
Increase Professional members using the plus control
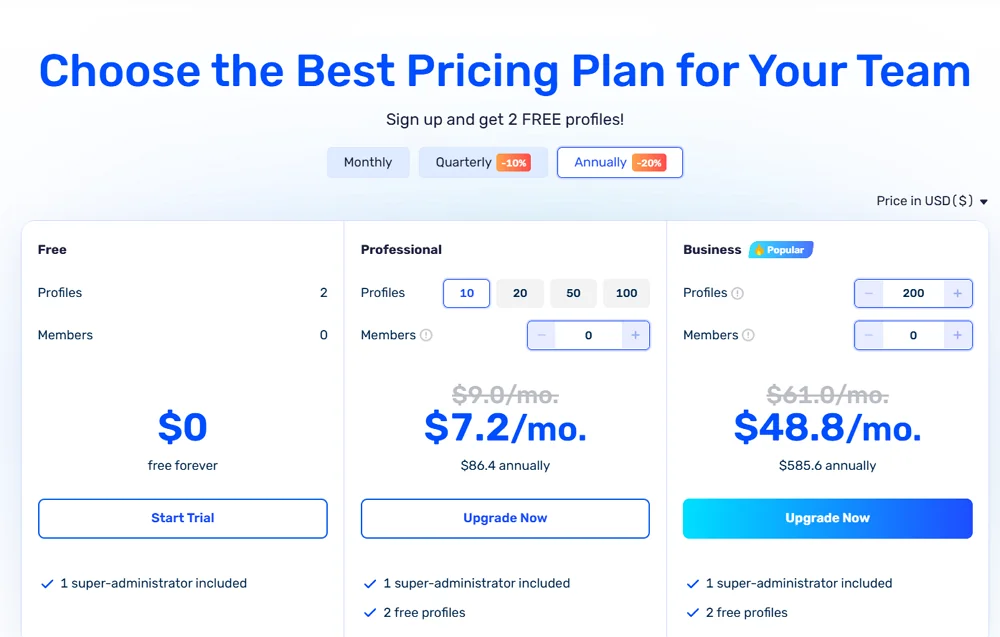635,335
